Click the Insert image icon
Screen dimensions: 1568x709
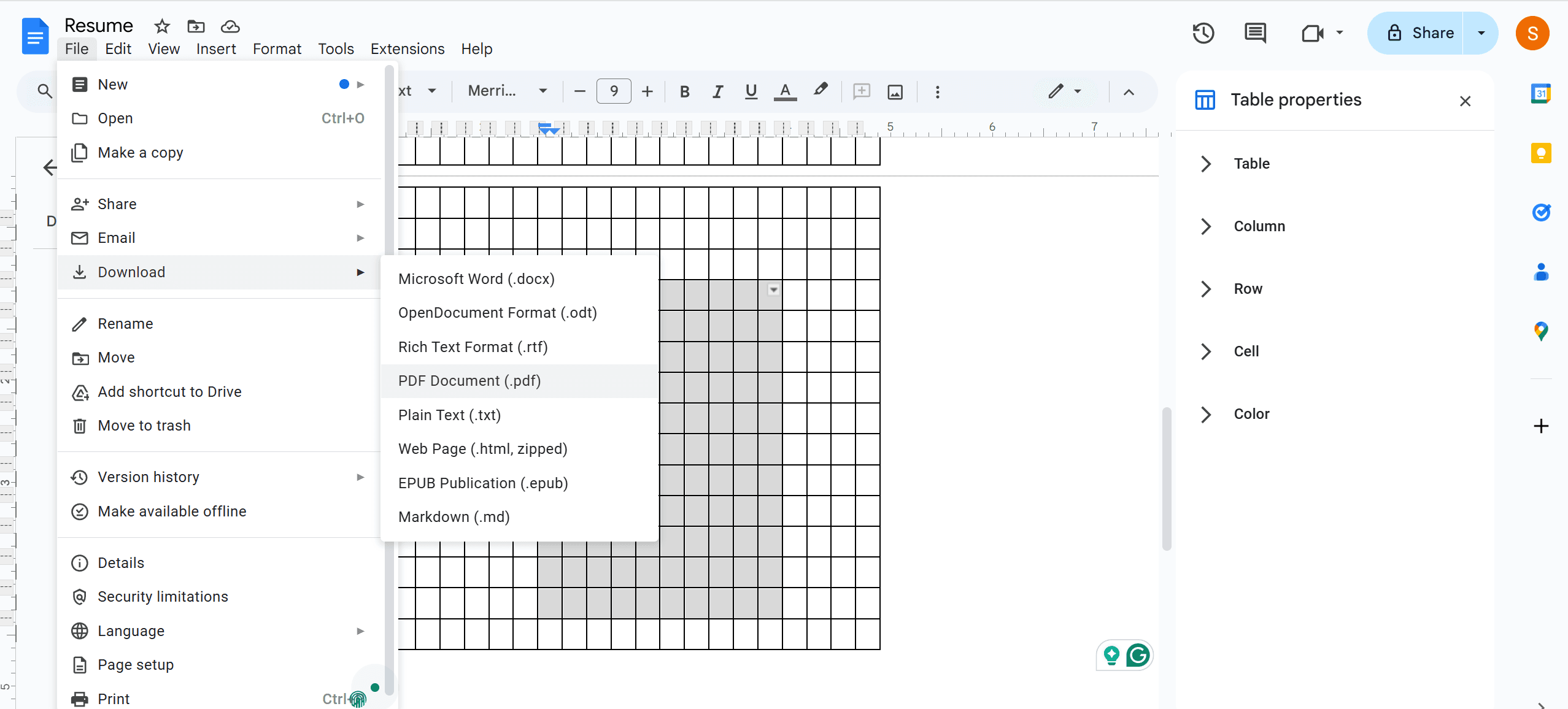click(895, 92)
